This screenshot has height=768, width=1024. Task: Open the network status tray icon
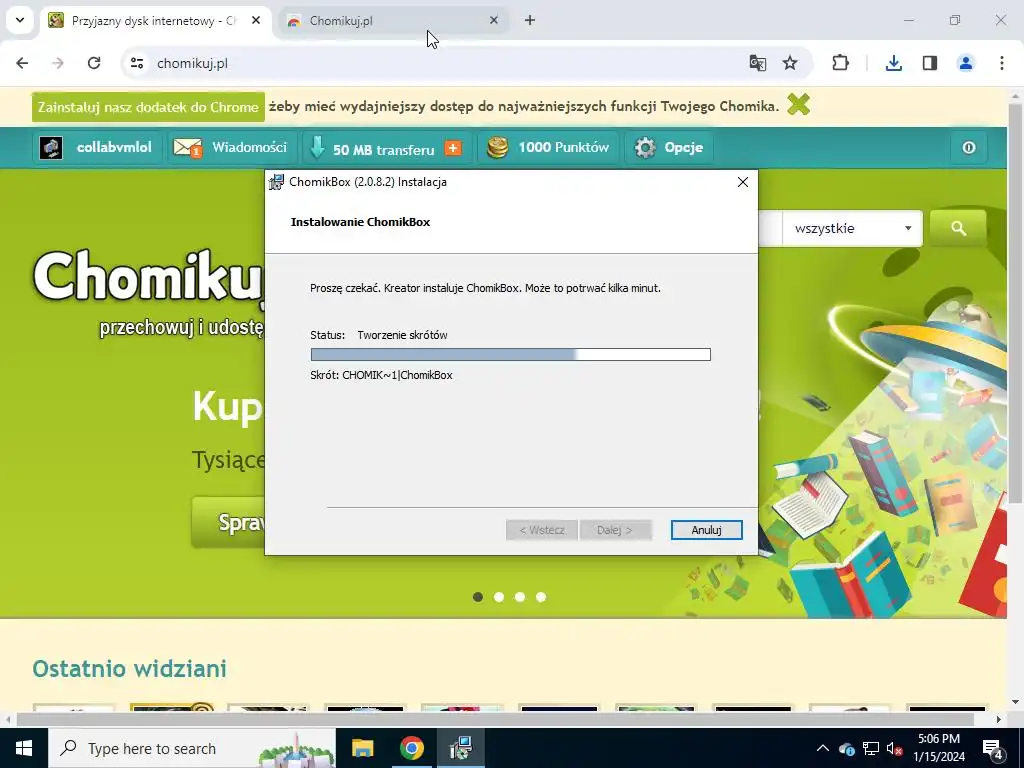click(871, 748)
